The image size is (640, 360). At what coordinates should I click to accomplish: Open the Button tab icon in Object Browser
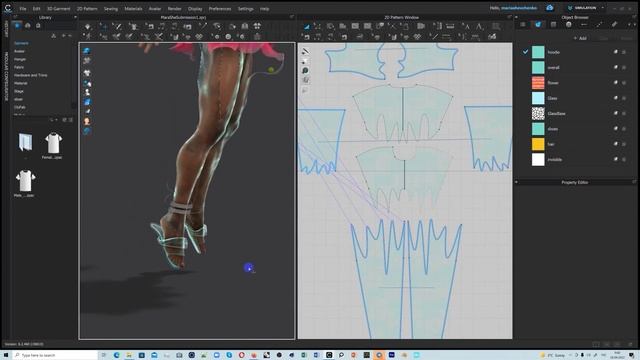tap(569, 24)
